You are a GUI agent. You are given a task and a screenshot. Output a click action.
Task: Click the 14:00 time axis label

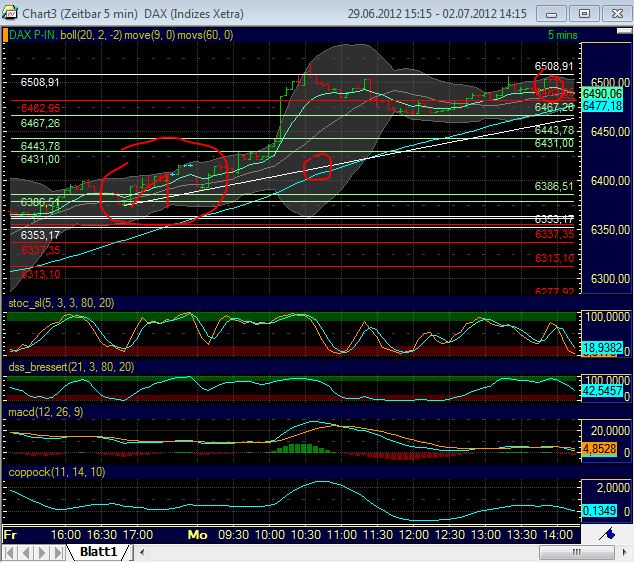[558, 535]
